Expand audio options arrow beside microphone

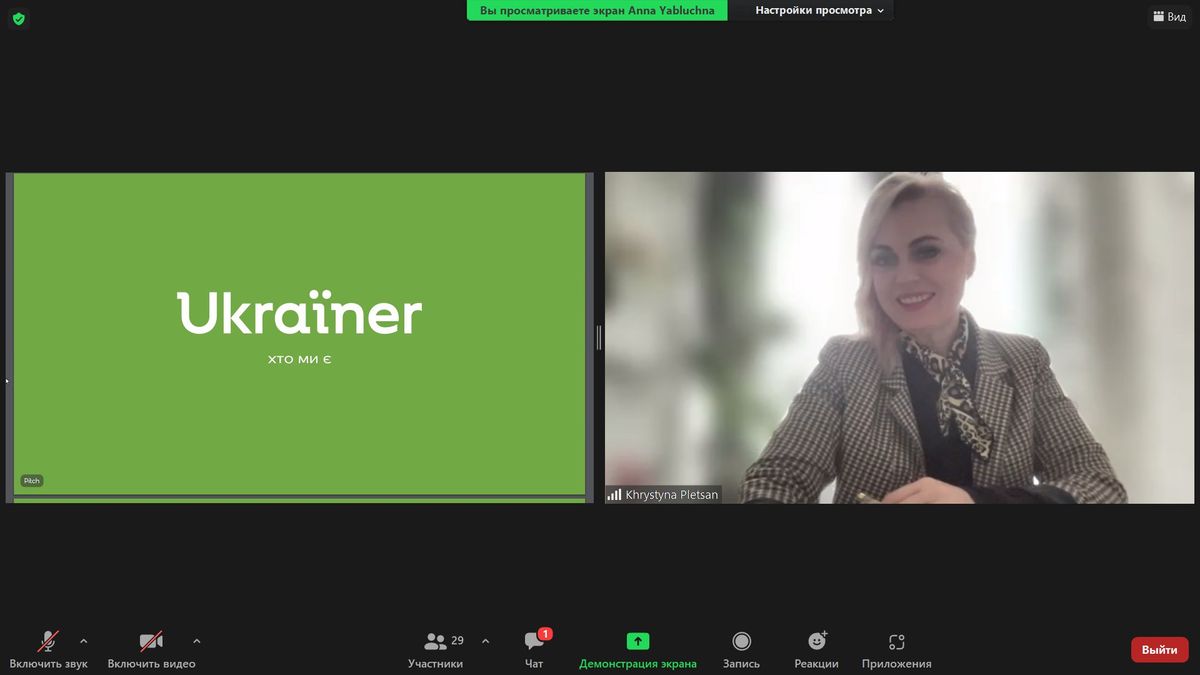pos(83,641)
